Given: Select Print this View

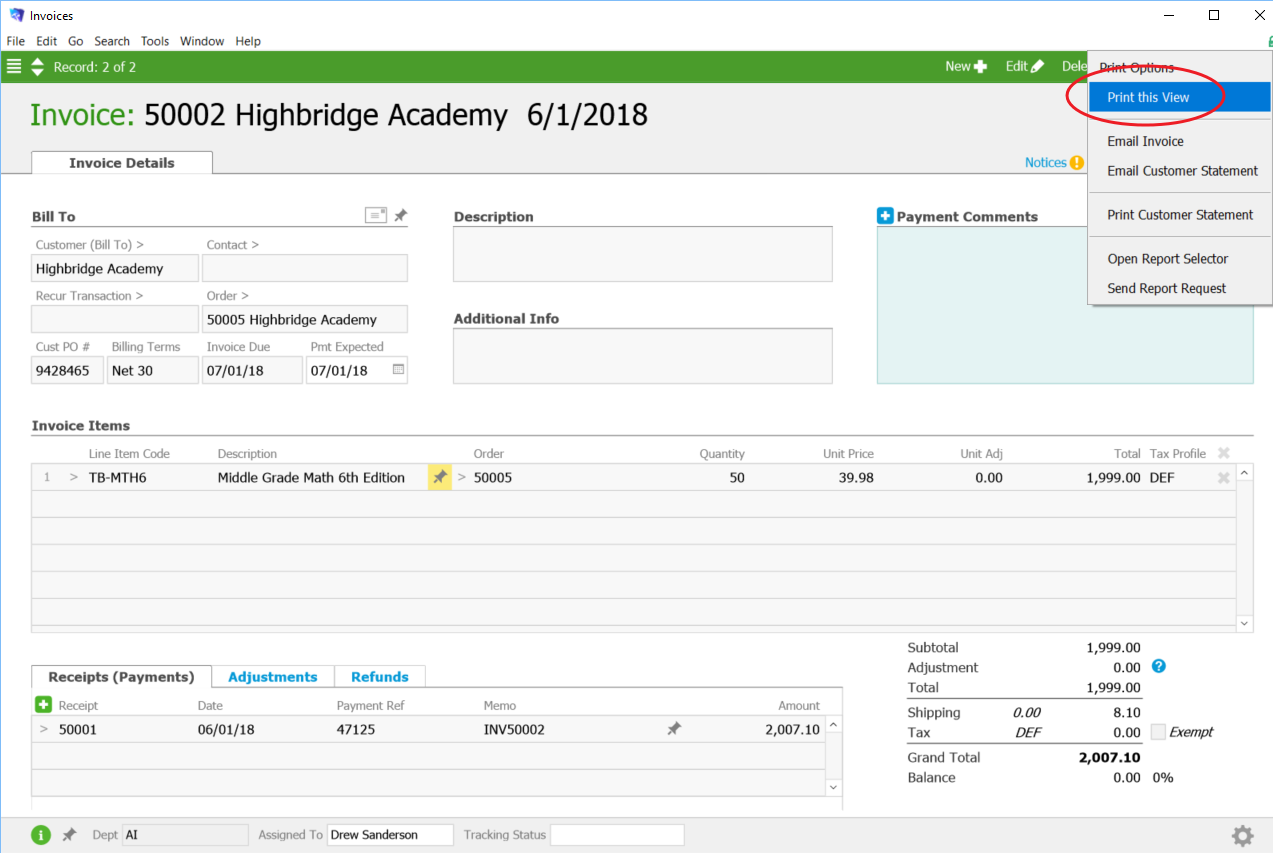Looking at the screenshot, I should pos(1179,97).
